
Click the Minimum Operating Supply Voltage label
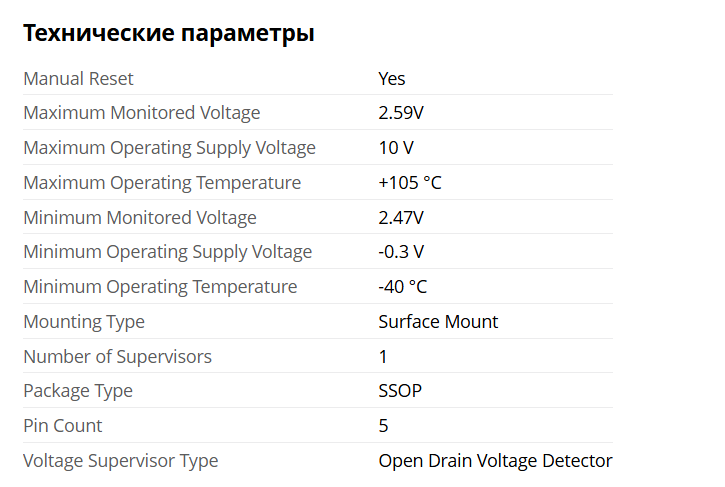167,252
